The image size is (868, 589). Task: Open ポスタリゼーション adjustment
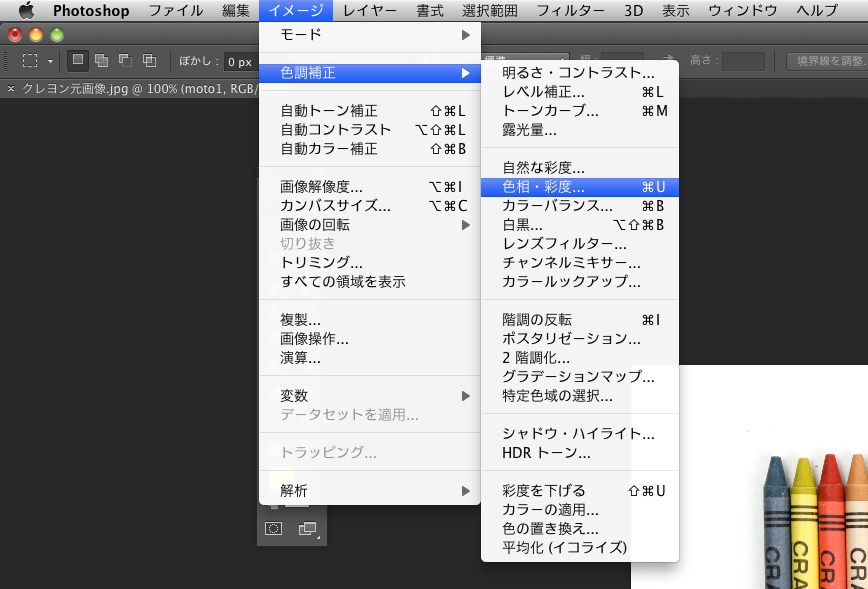pyautogui.click(x=580, y=339)
